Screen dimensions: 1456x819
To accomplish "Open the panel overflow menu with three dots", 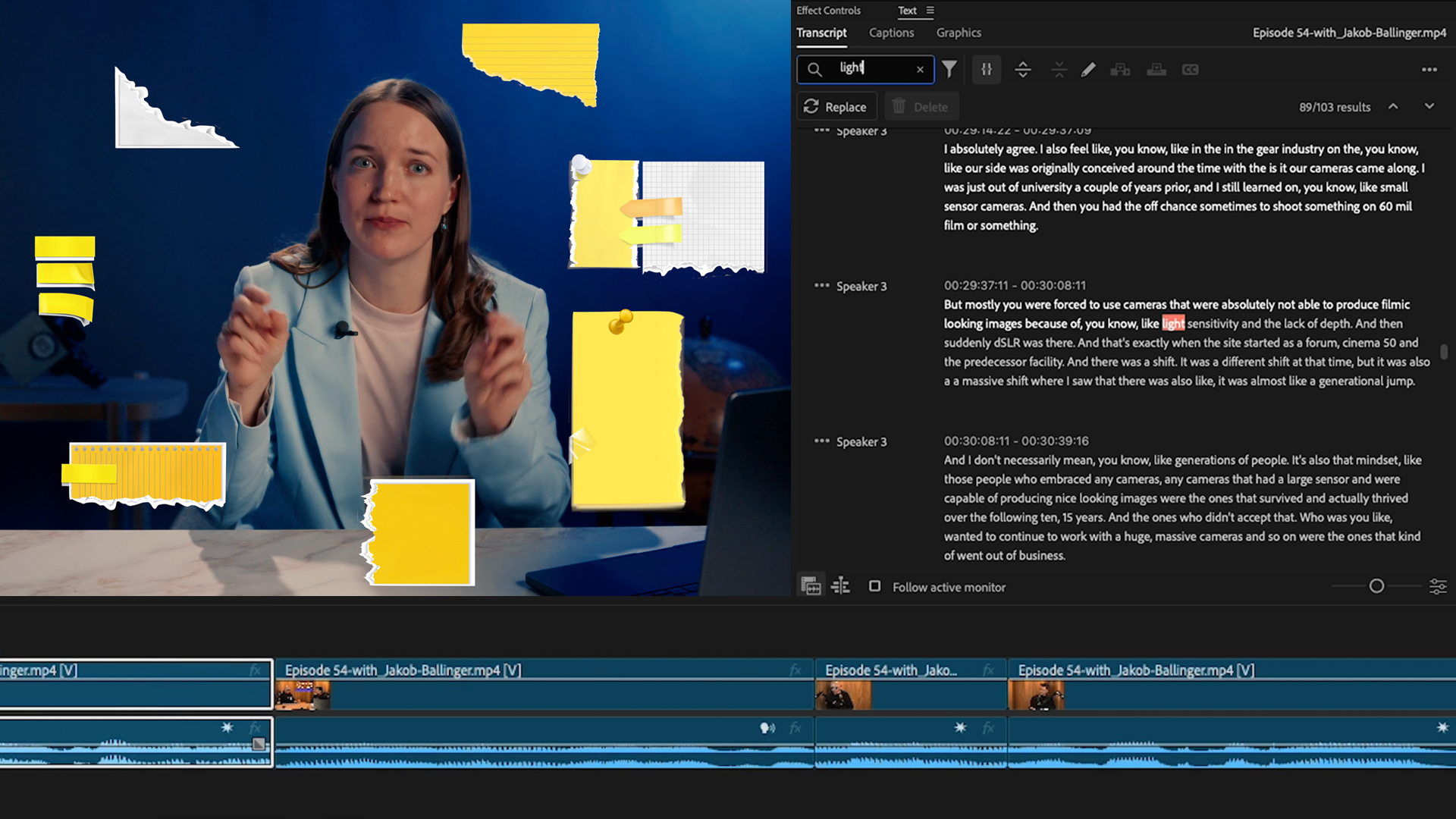I will click(1429, 70).
